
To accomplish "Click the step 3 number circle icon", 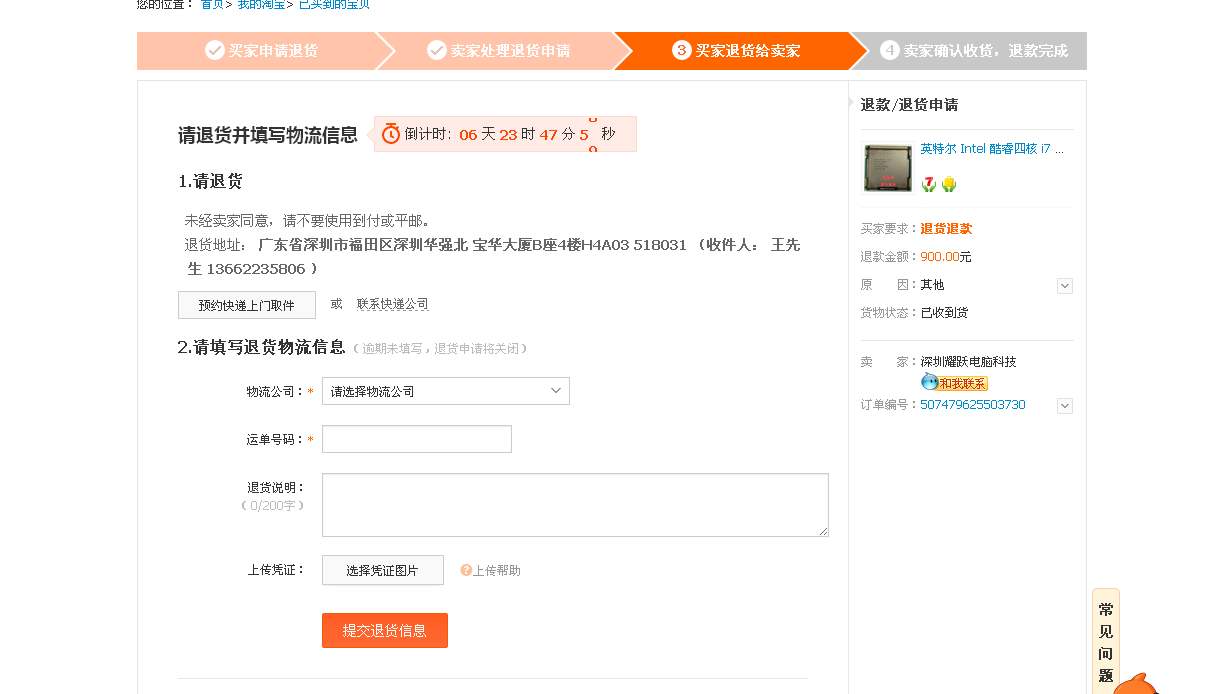I will tap(682, 50).
